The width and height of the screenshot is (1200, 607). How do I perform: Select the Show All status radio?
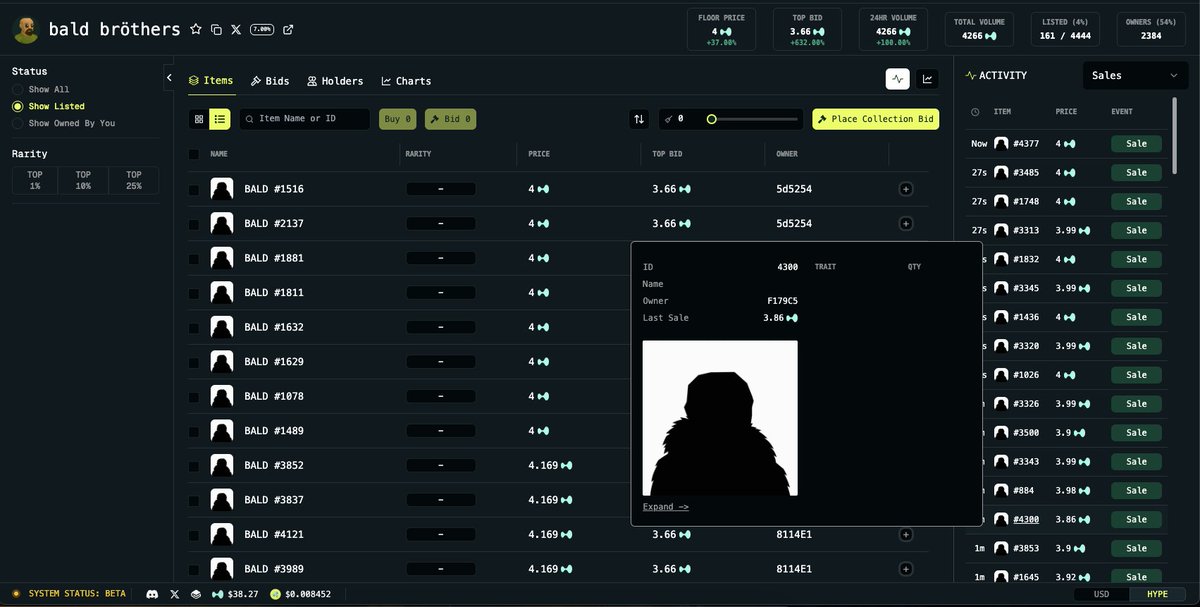coord(17,90)
